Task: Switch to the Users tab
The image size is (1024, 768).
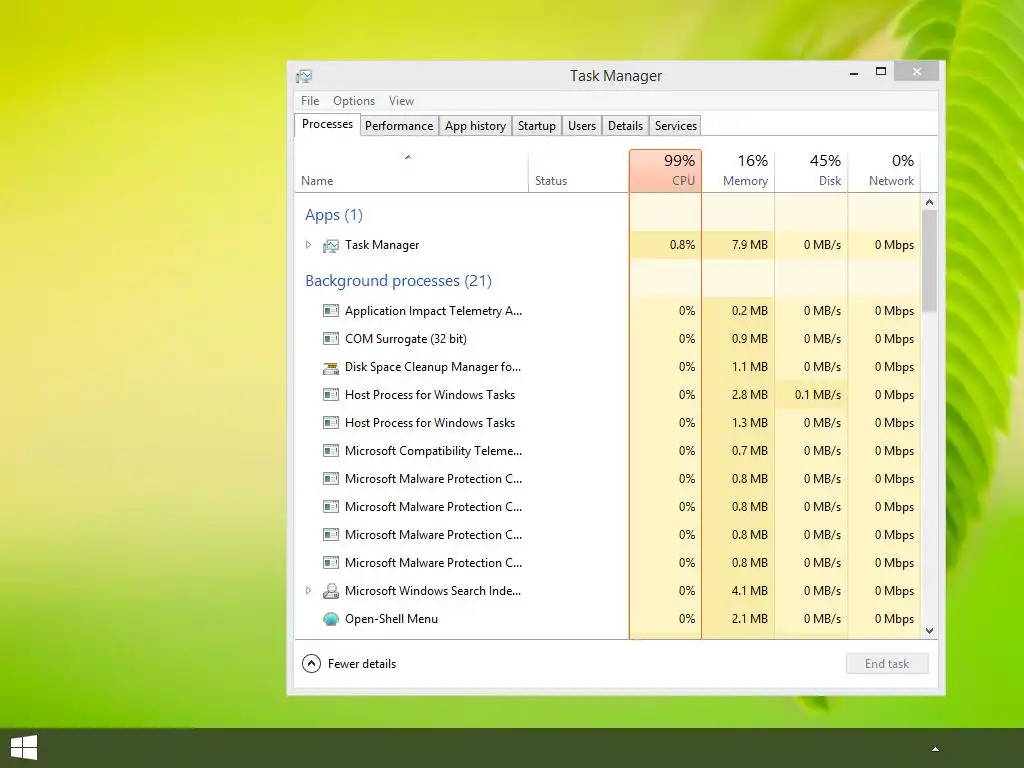Action: coord(582,126)
